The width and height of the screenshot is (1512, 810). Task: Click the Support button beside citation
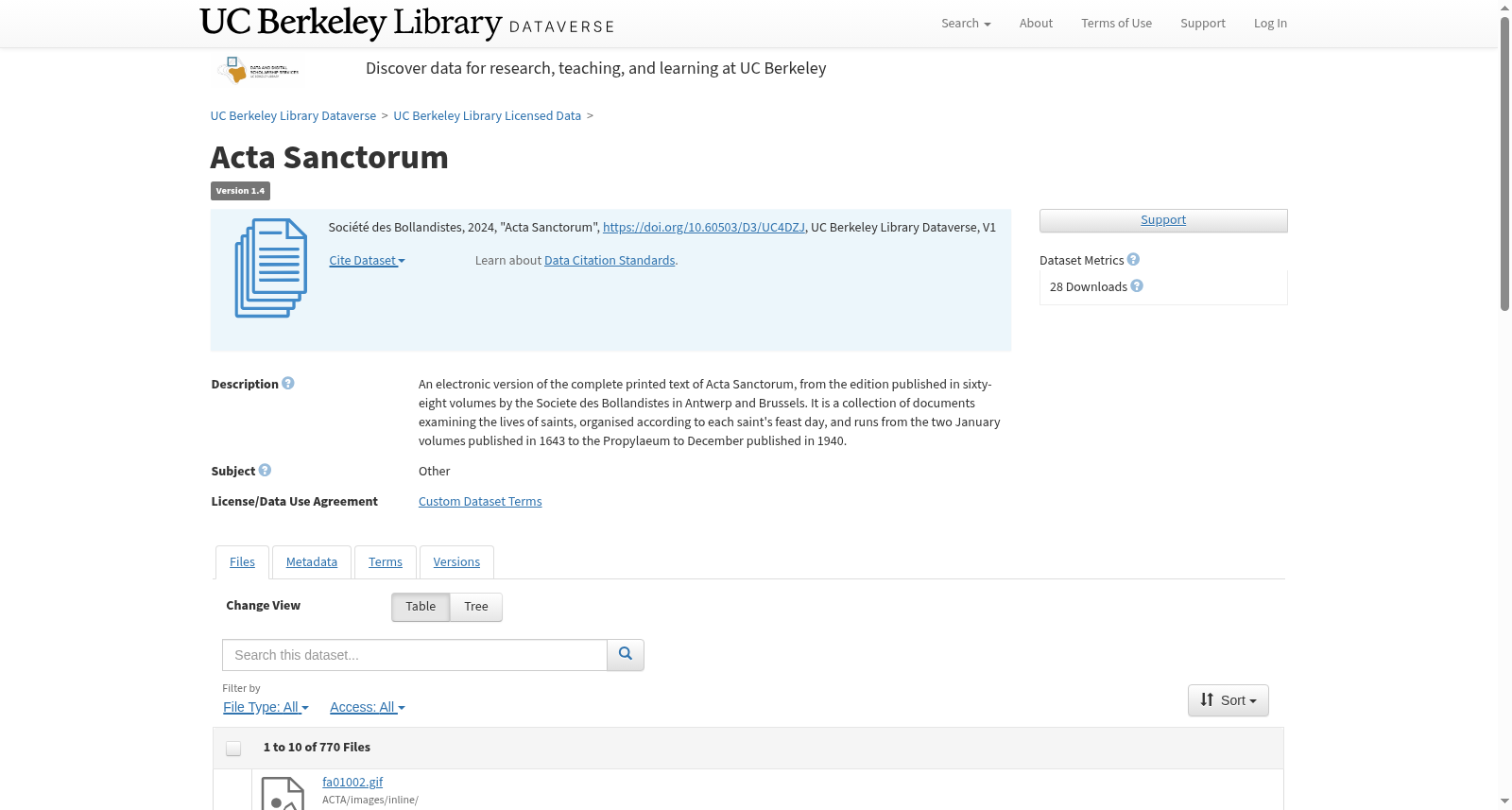[1163, 220]
